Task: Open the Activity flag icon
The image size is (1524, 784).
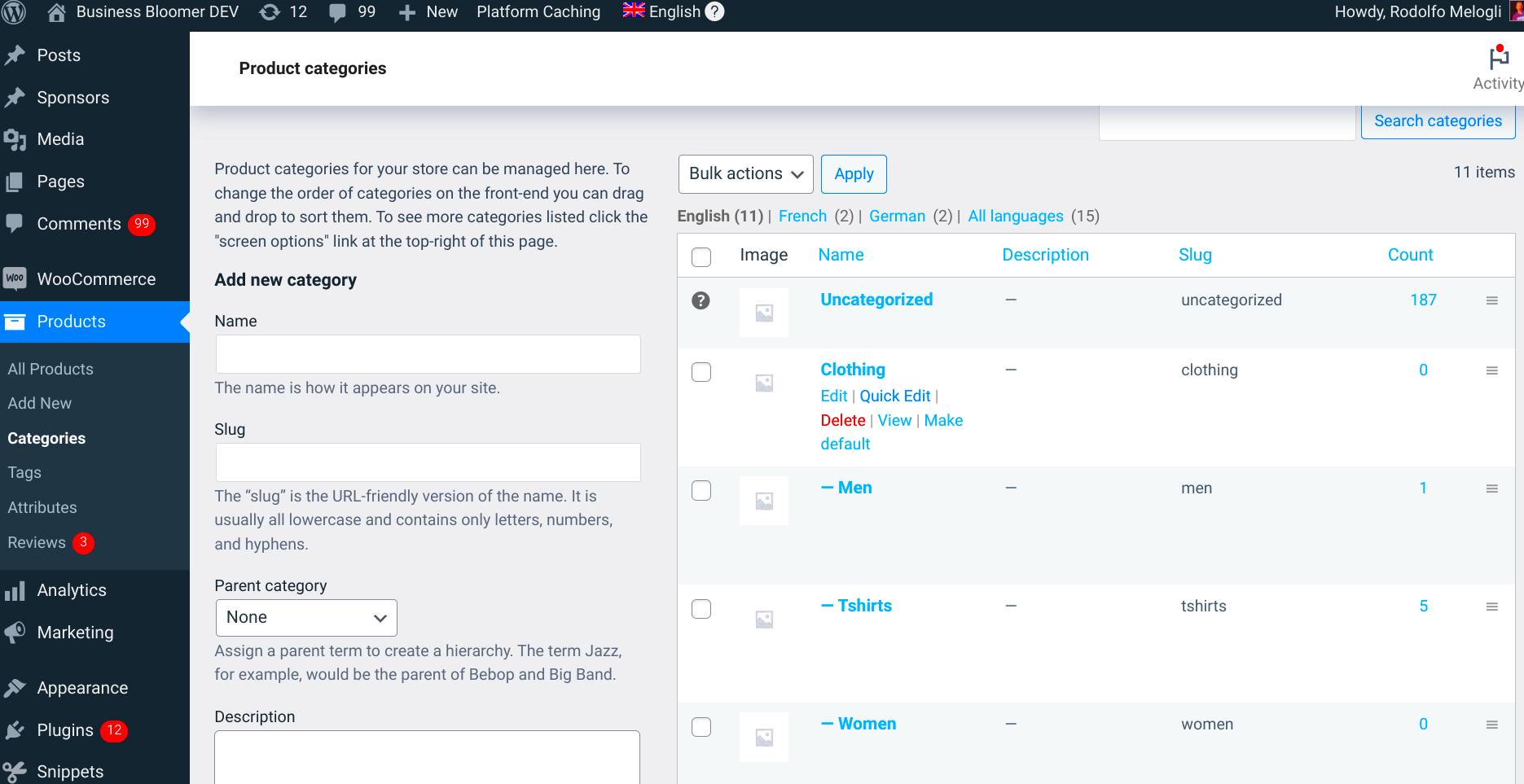Action: point(1499,57)
